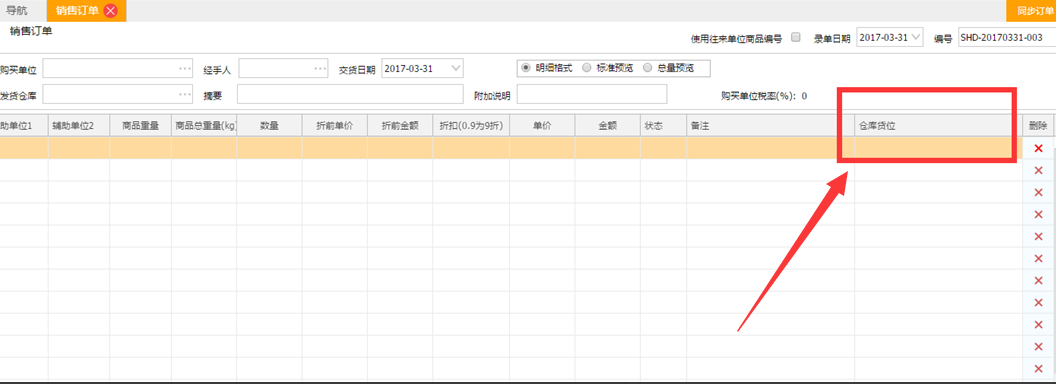Image resolution: width=1056 pixels, height=384 pixels.
Task: Focus the 附加说明 input field
Action: [x=592, y=94]
